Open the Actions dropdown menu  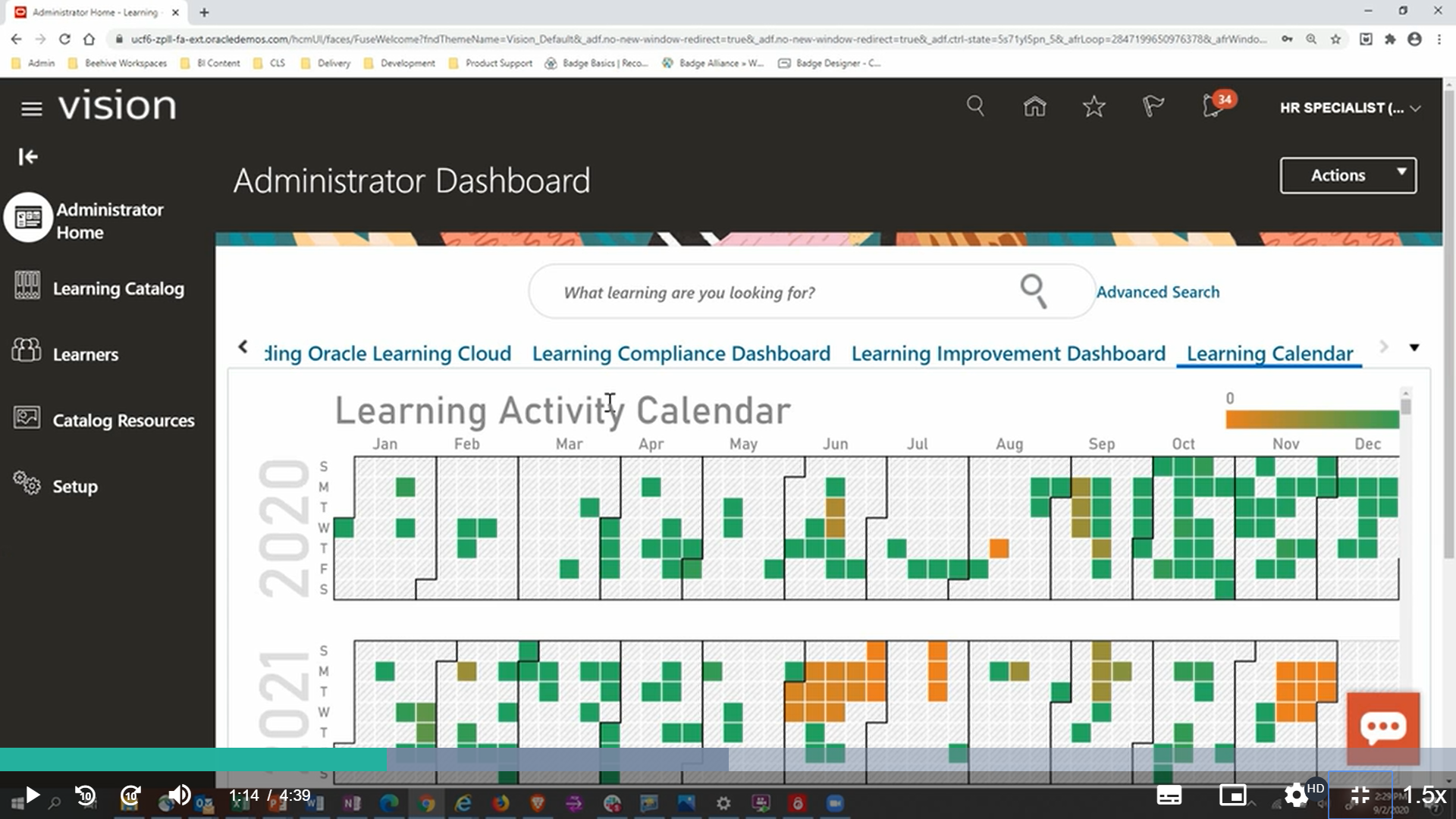[x=1348, y=174]
